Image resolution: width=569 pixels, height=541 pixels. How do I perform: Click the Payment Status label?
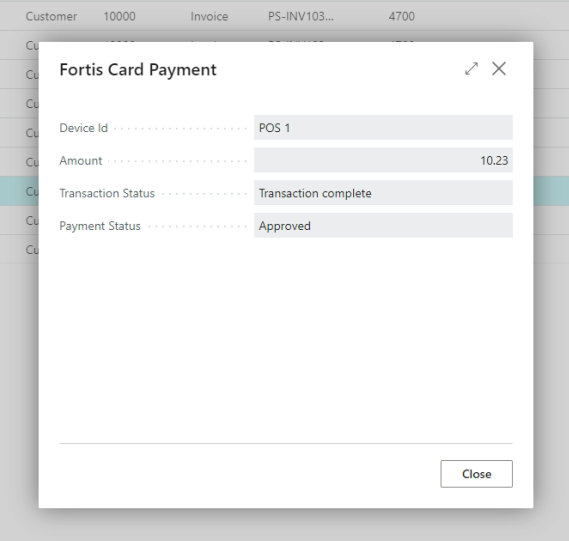(100, 226)
